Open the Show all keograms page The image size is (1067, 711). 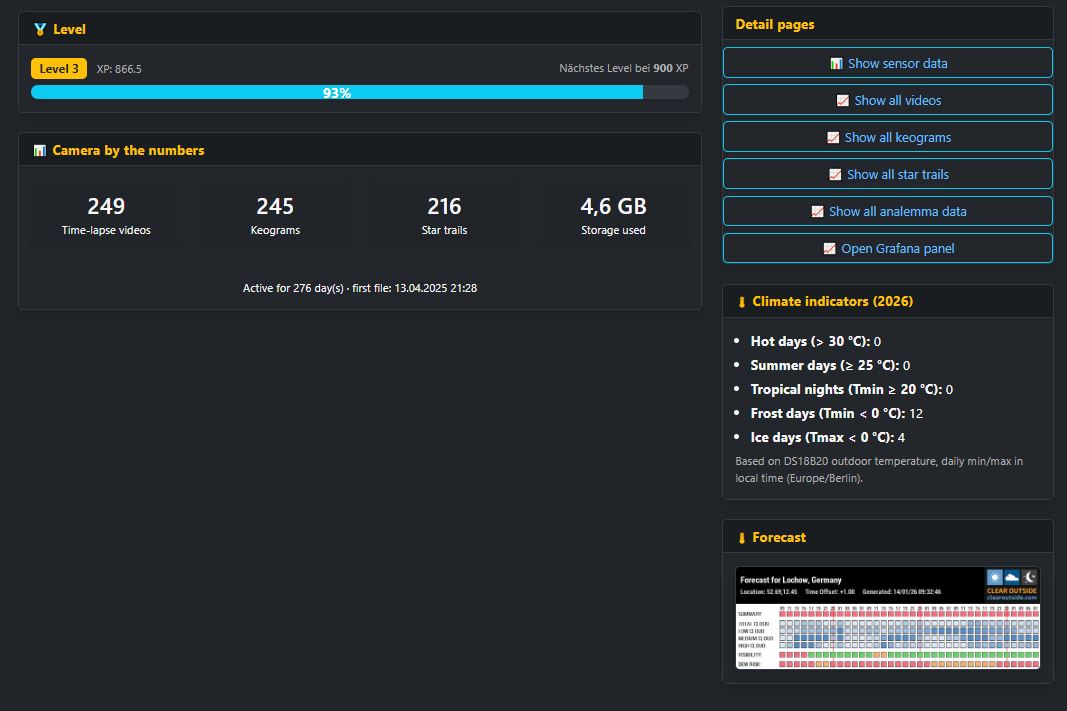click(x=887, y=137)
